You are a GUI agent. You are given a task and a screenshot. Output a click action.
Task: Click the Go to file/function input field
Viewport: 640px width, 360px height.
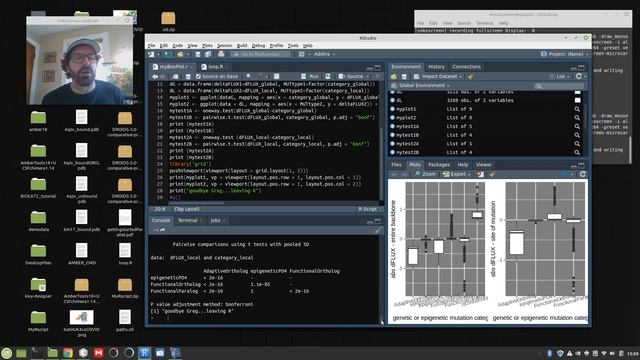tap(261, 54)
